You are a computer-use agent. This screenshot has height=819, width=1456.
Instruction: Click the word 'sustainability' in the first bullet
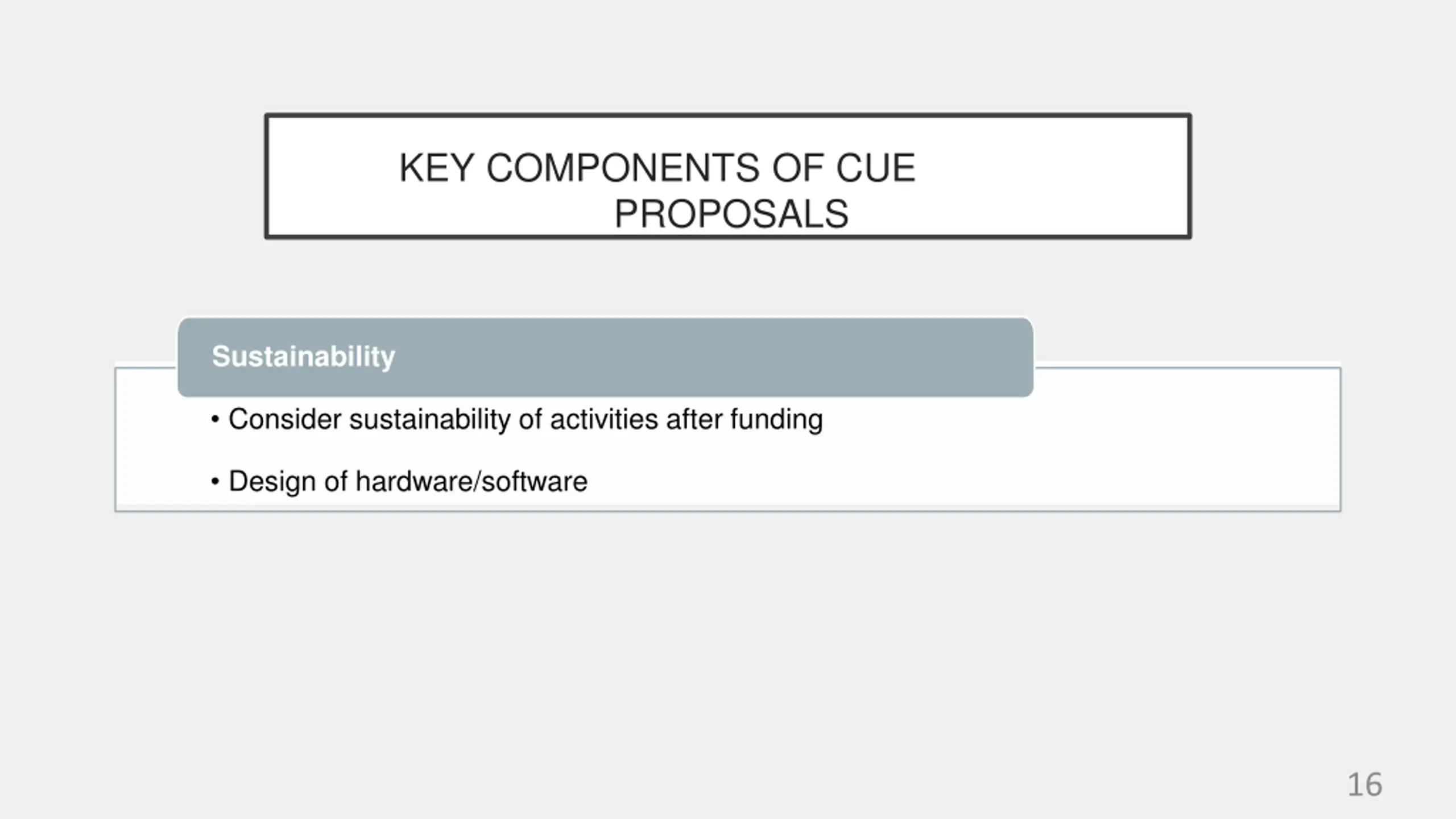click(x=429, y=420)
